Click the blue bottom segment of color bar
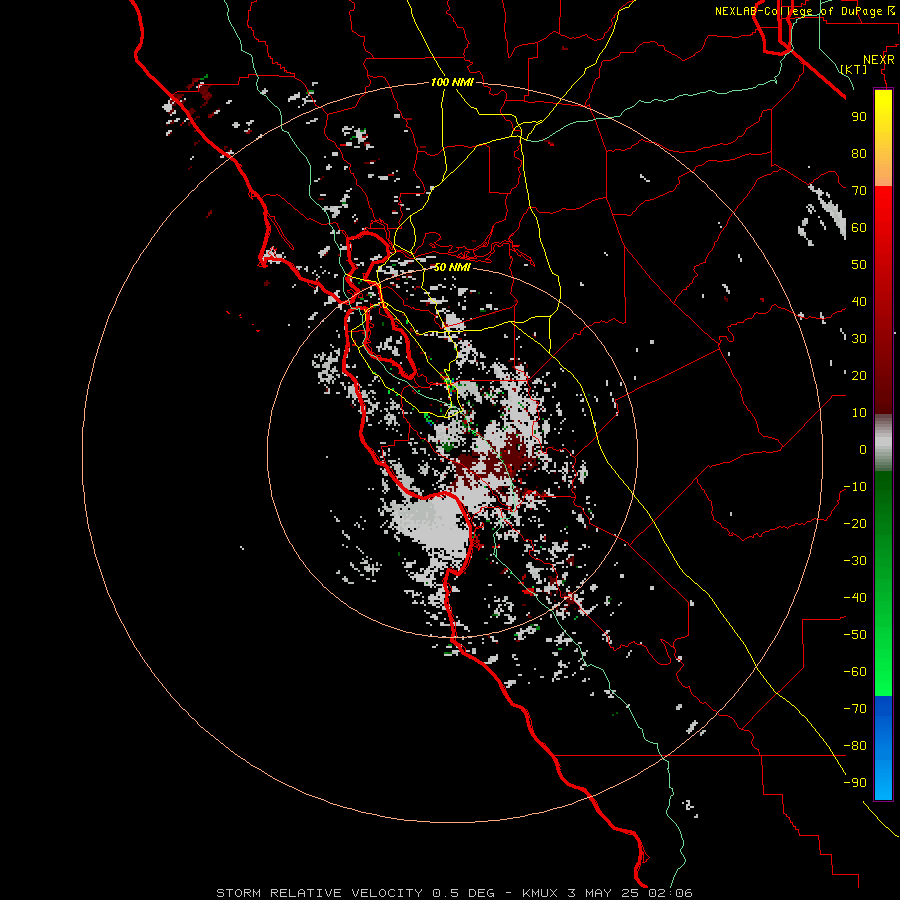The image size is (900, 900). pos(883,748)
